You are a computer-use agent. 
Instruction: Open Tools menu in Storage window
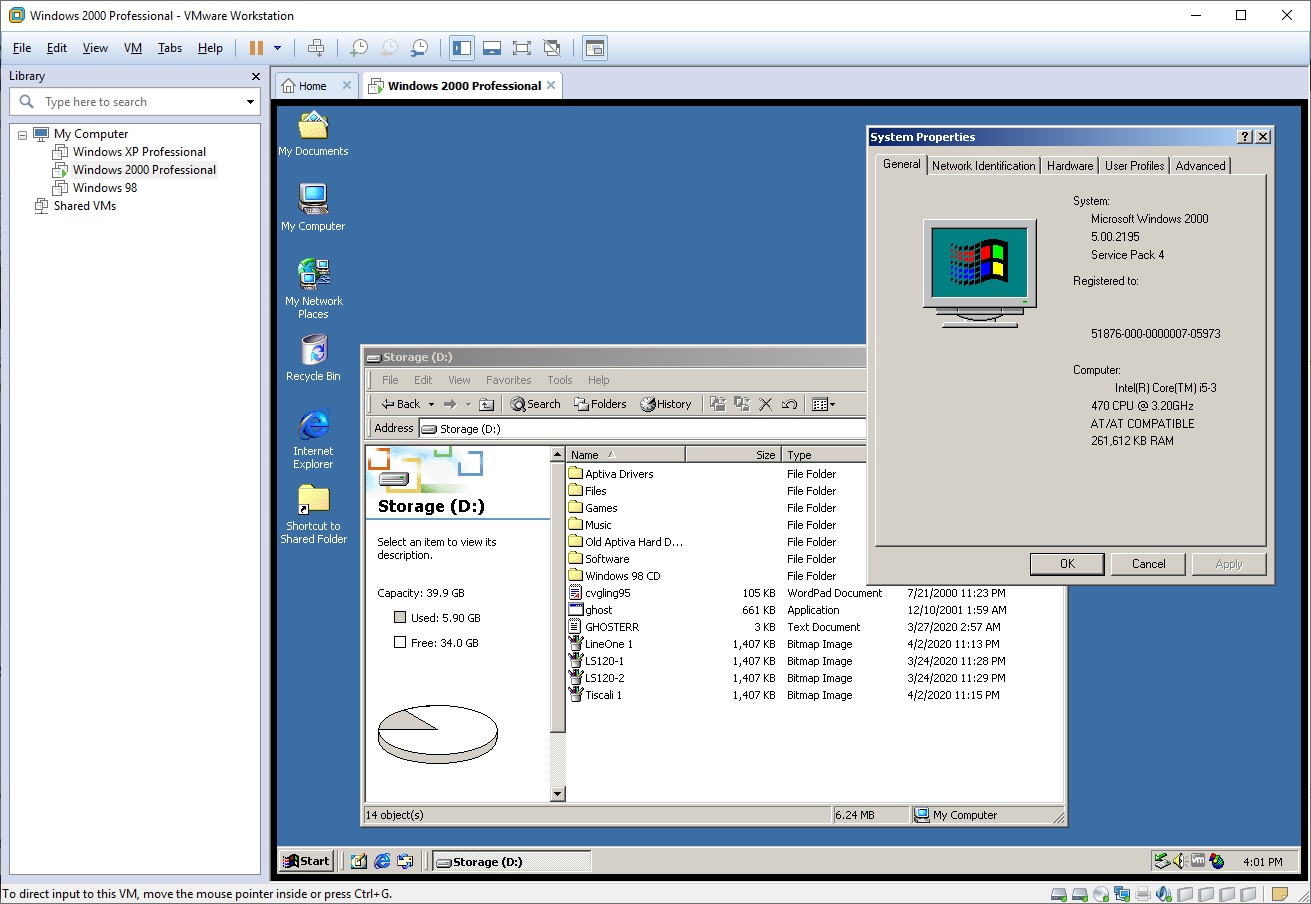pos(560,380)
